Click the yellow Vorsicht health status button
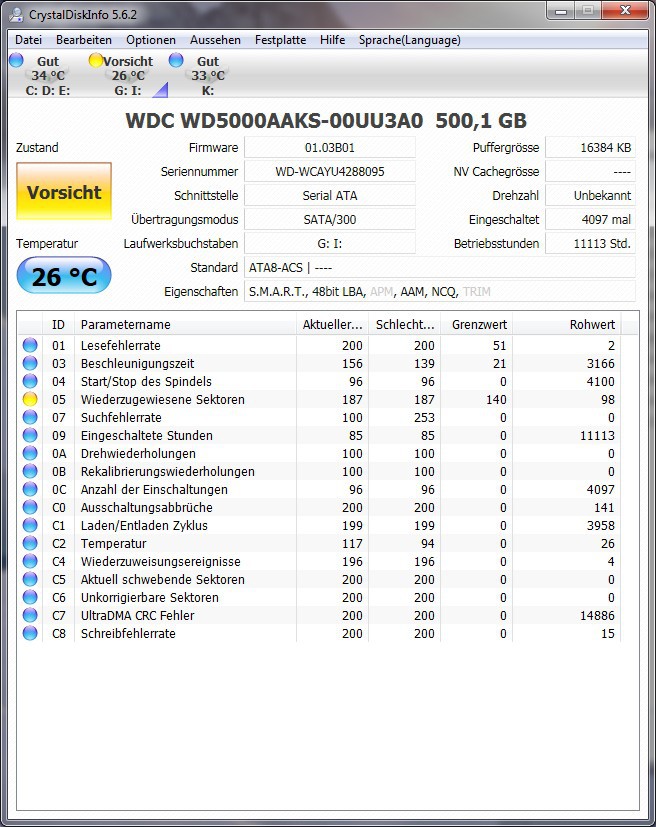 [x=64, y=191]
